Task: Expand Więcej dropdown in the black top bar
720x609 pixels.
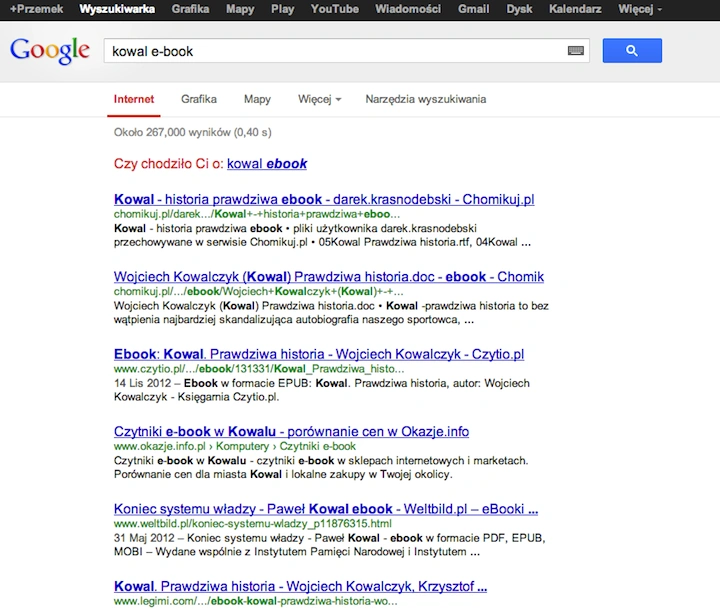Action: (x=640, y=9)
